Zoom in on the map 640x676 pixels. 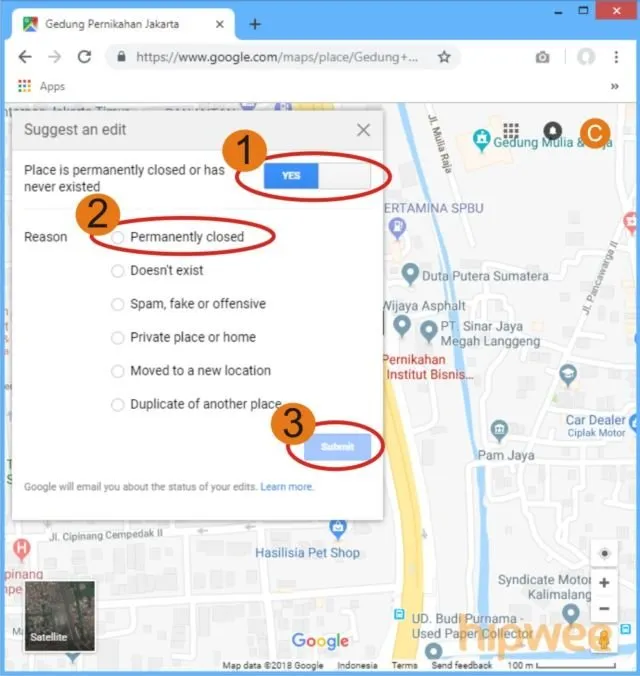(604, 583)
